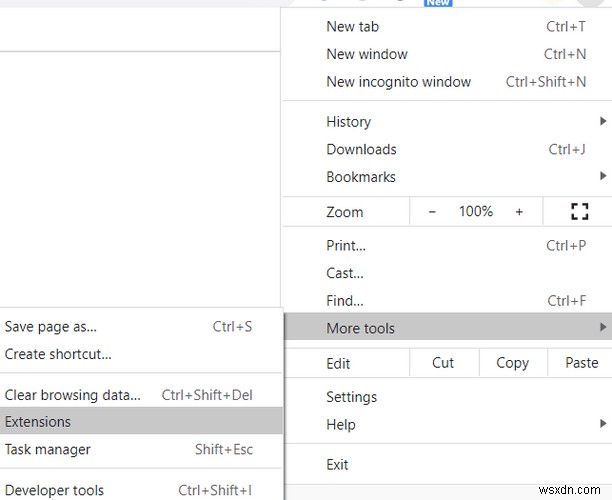Viewport: 612px width, 500px height.
Task: Open a New tab
Action: click(352, 26)
